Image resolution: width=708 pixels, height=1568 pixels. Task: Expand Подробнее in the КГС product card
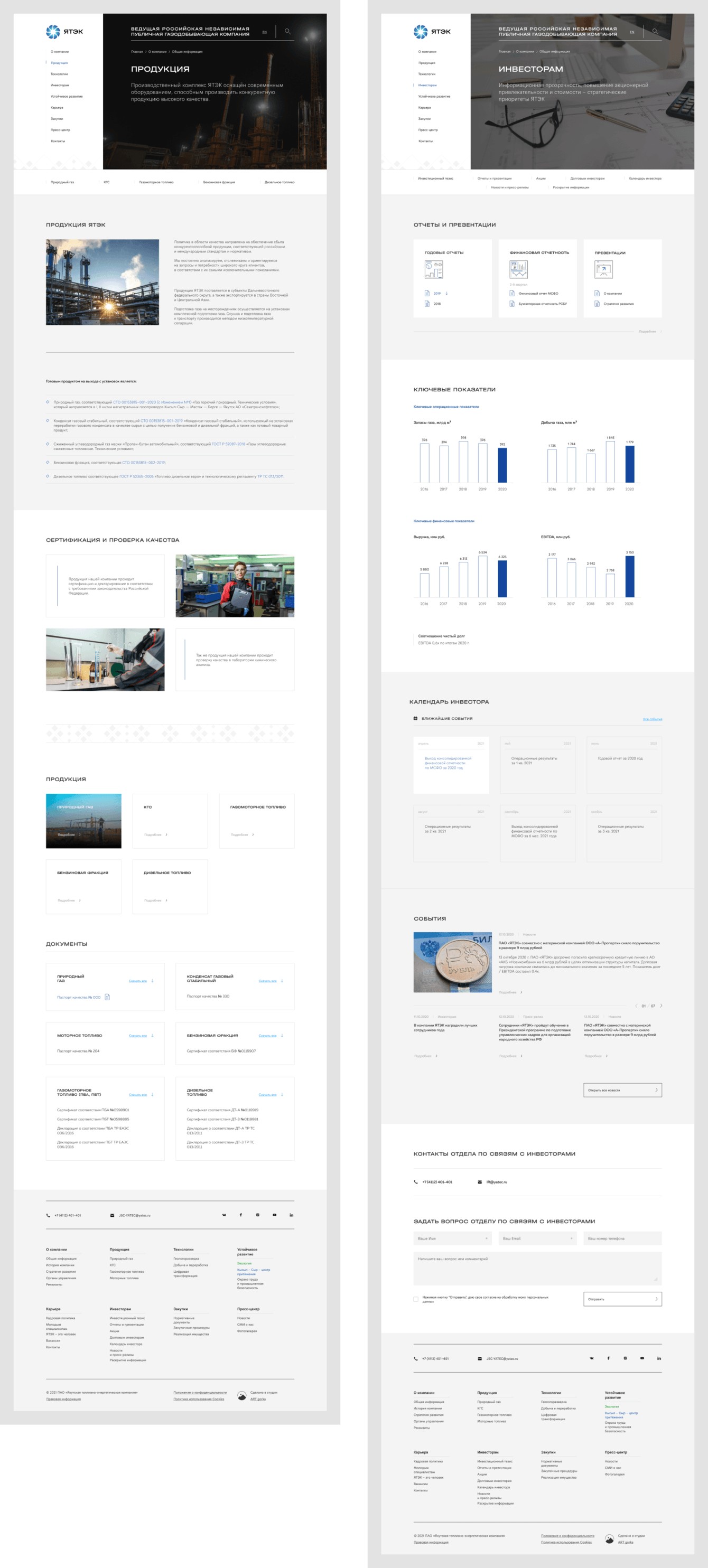[x=155, y=834]
